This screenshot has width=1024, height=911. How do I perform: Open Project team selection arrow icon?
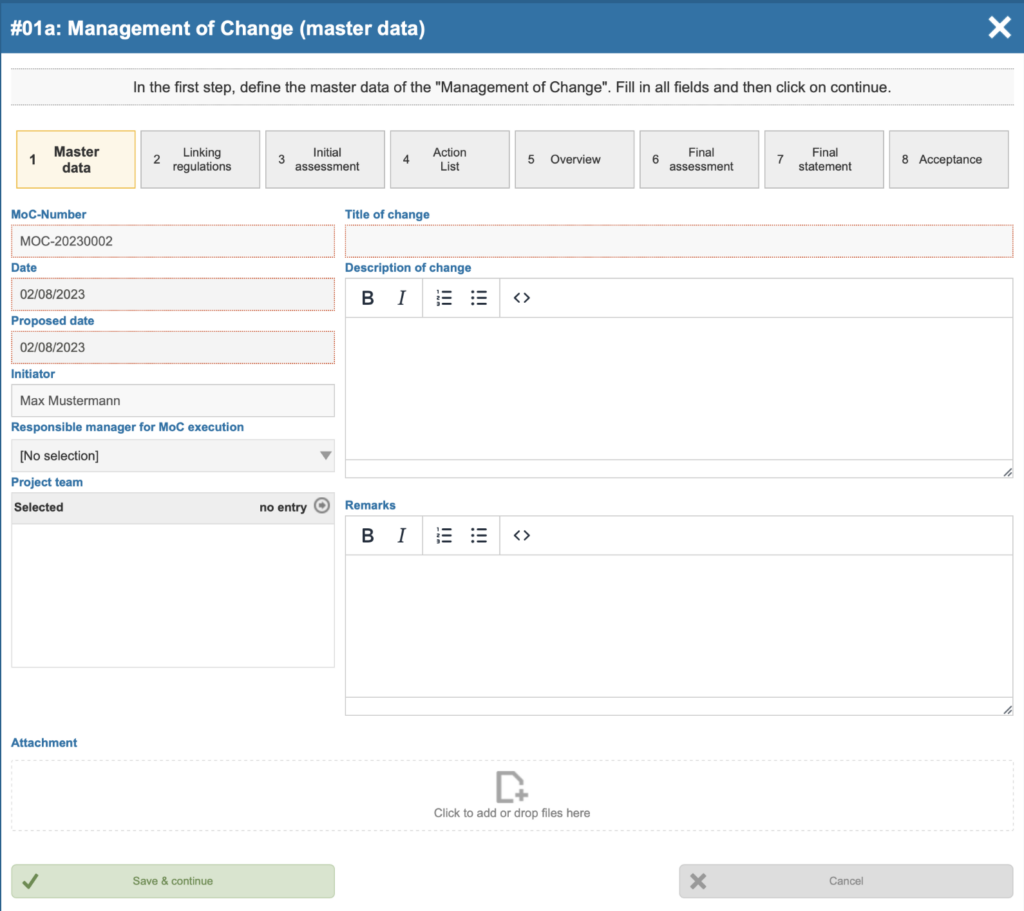[322, 505]
